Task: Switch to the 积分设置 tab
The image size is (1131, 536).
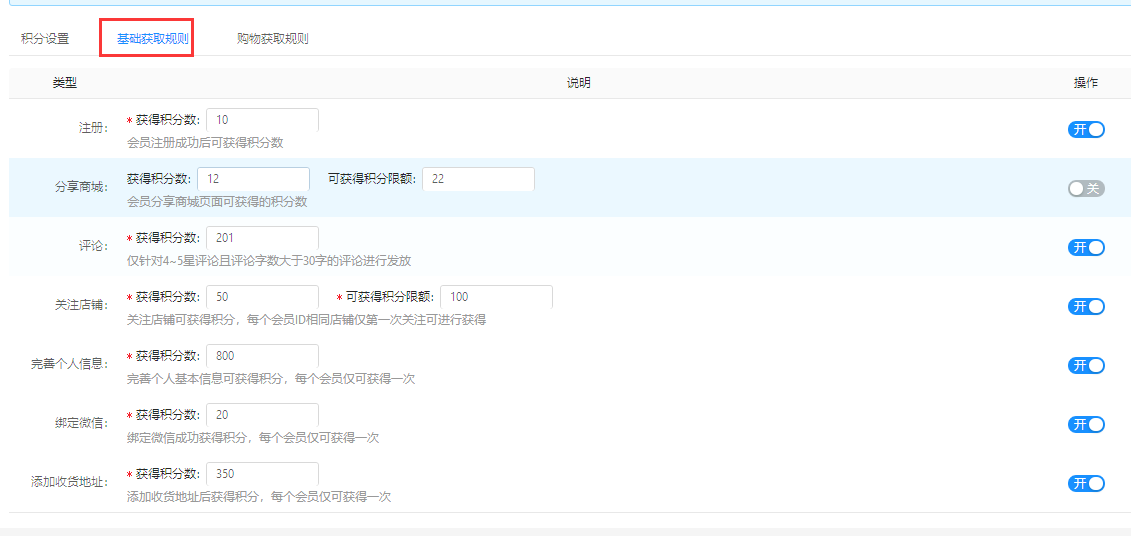Action: [x=45, y=39]
